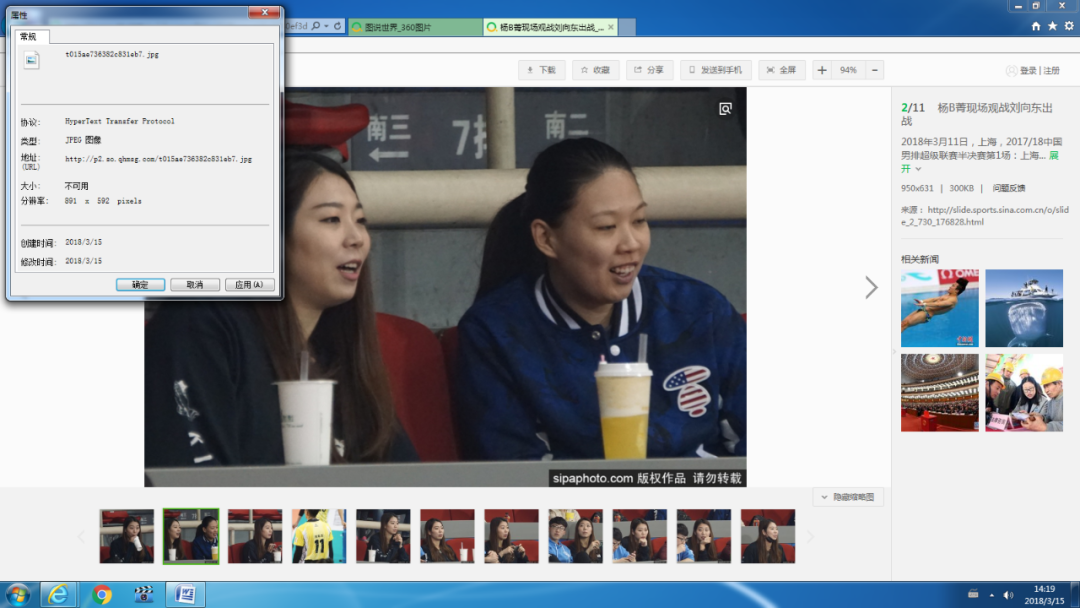
Task: Select the 常规 tab in properties dialog
Action: tap(28, 36)
